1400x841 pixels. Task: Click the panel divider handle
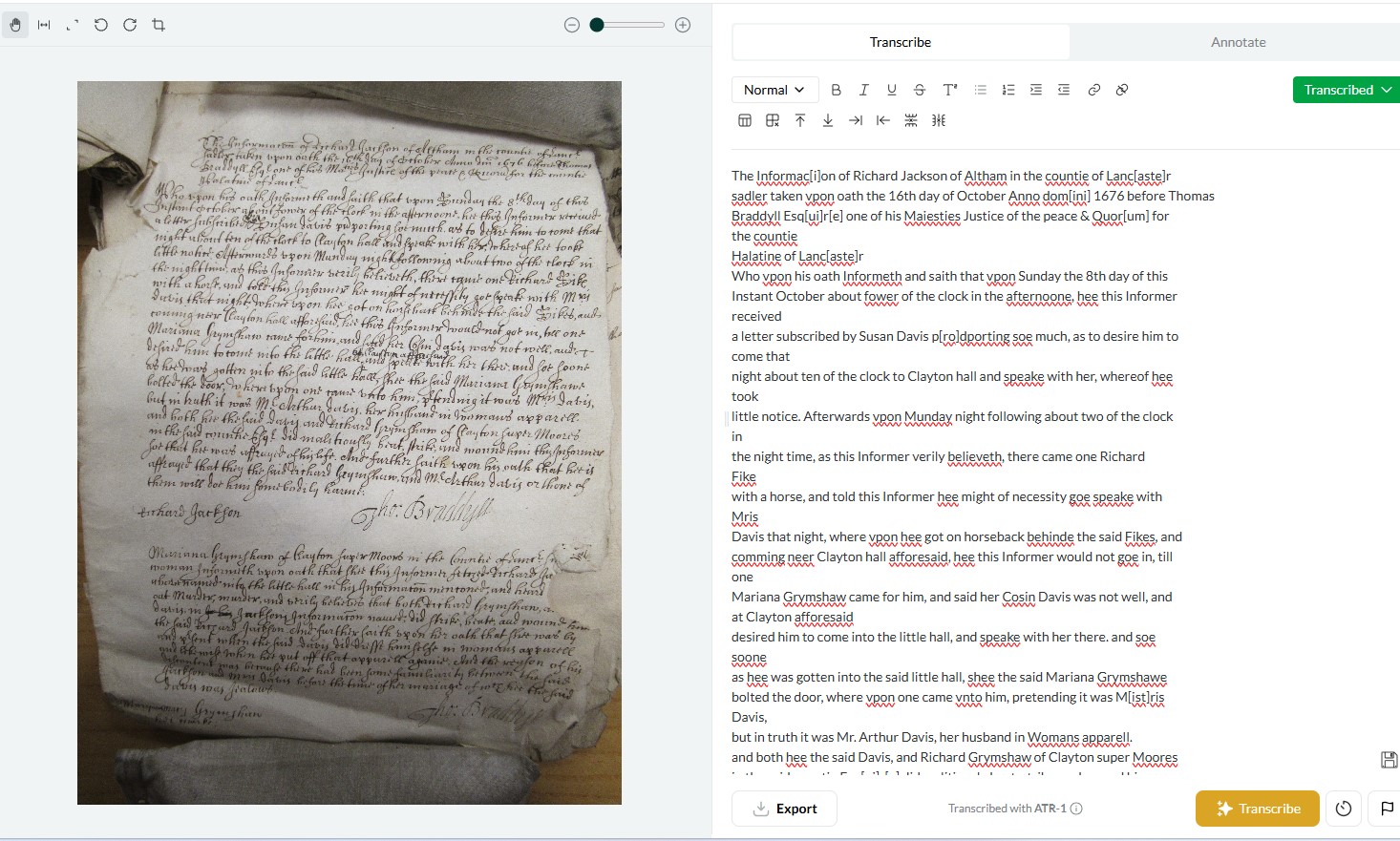(726, 417)
